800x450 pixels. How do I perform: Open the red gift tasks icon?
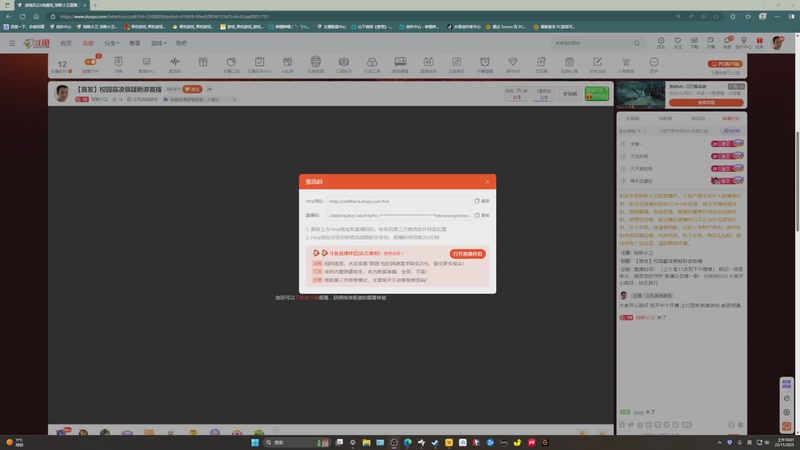click(760, 42)
